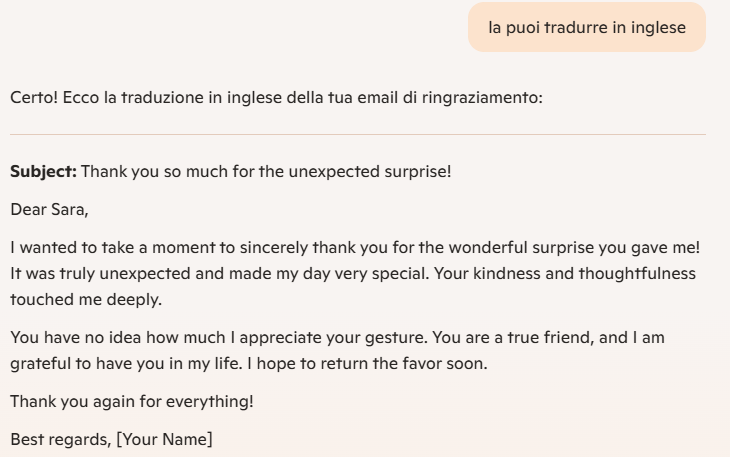Image resolution: width=730 pixels, height=457 pixels.
Task: Click the bold 'Subject:' label
Action: (43, 172)
